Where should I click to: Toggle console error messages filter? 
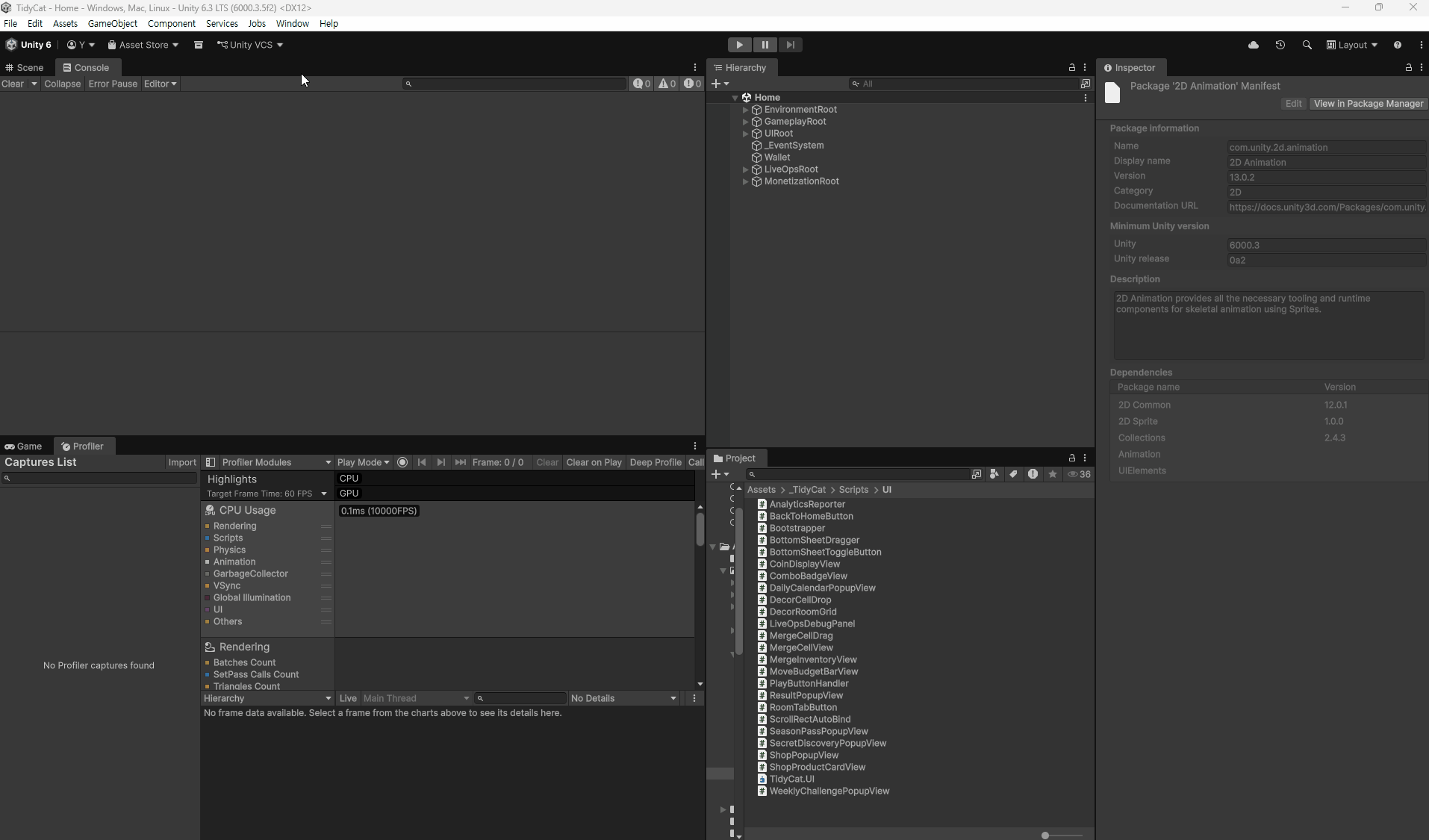[x=693, y=84]
